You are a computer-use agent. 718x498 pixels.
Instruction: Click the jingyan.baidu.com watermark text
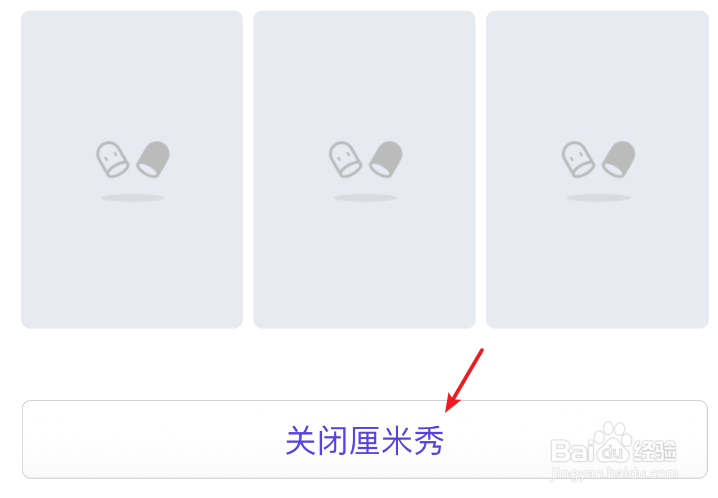[615, 473]
